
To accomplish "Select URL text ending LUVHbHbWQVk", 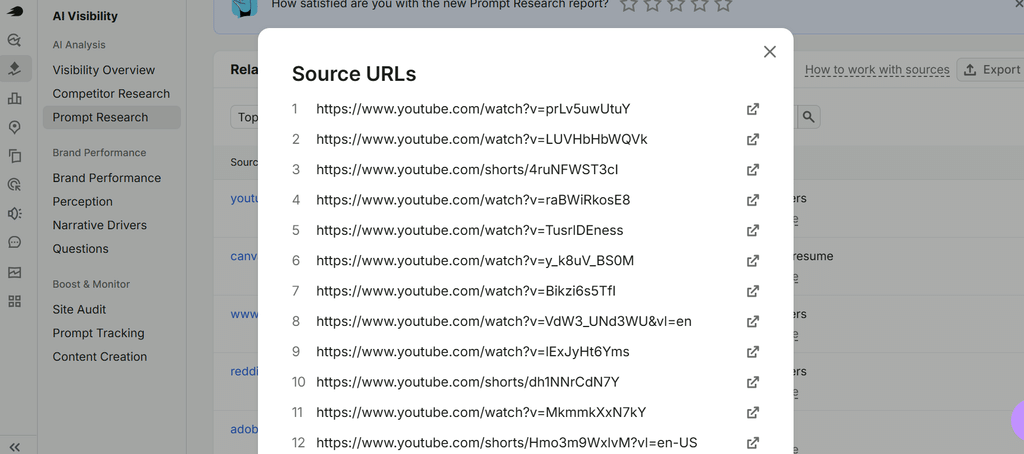I will (482, 139).
